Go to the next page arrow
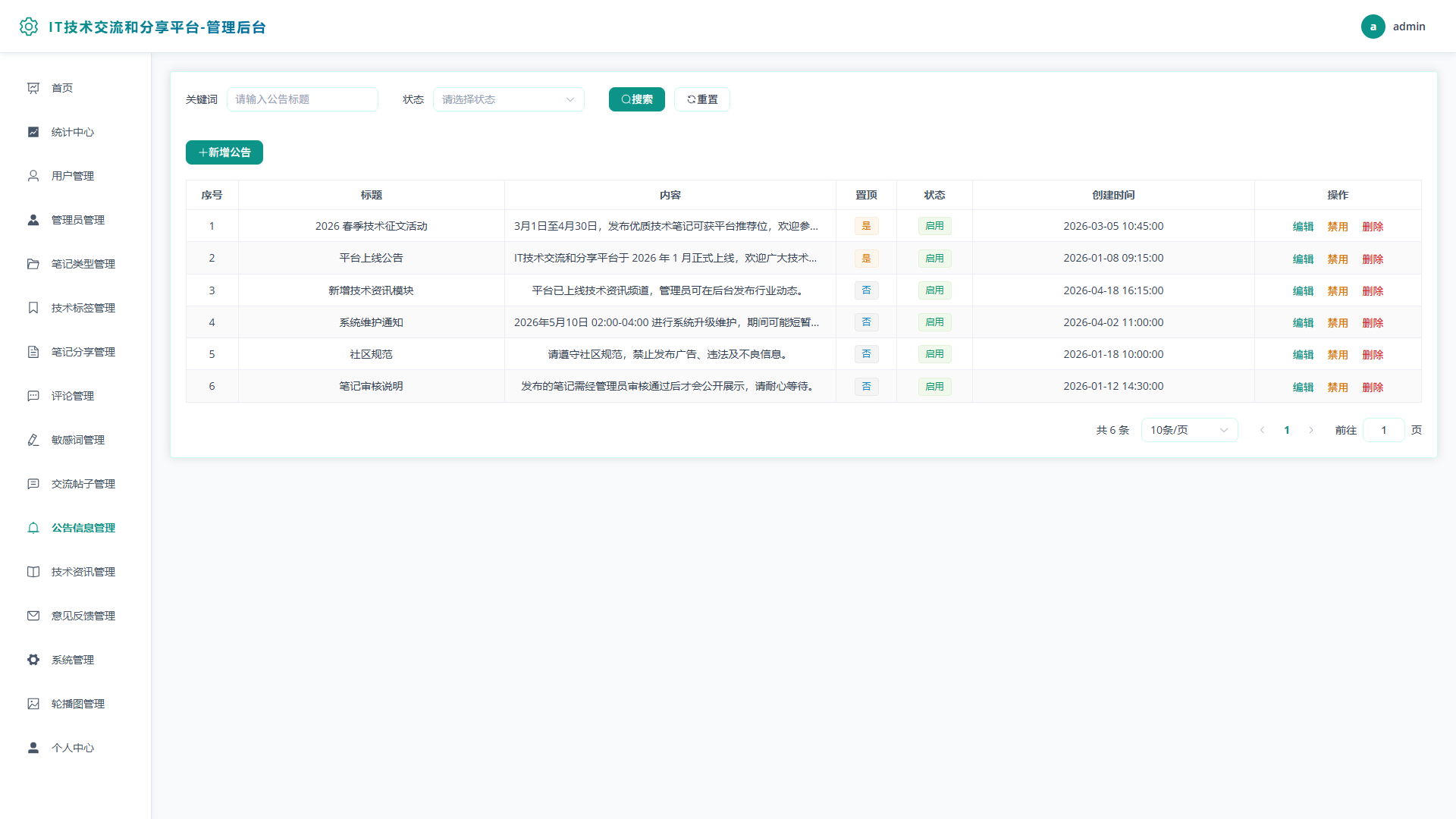This screenshot has height=819, width=1456. coord(1311,430)
